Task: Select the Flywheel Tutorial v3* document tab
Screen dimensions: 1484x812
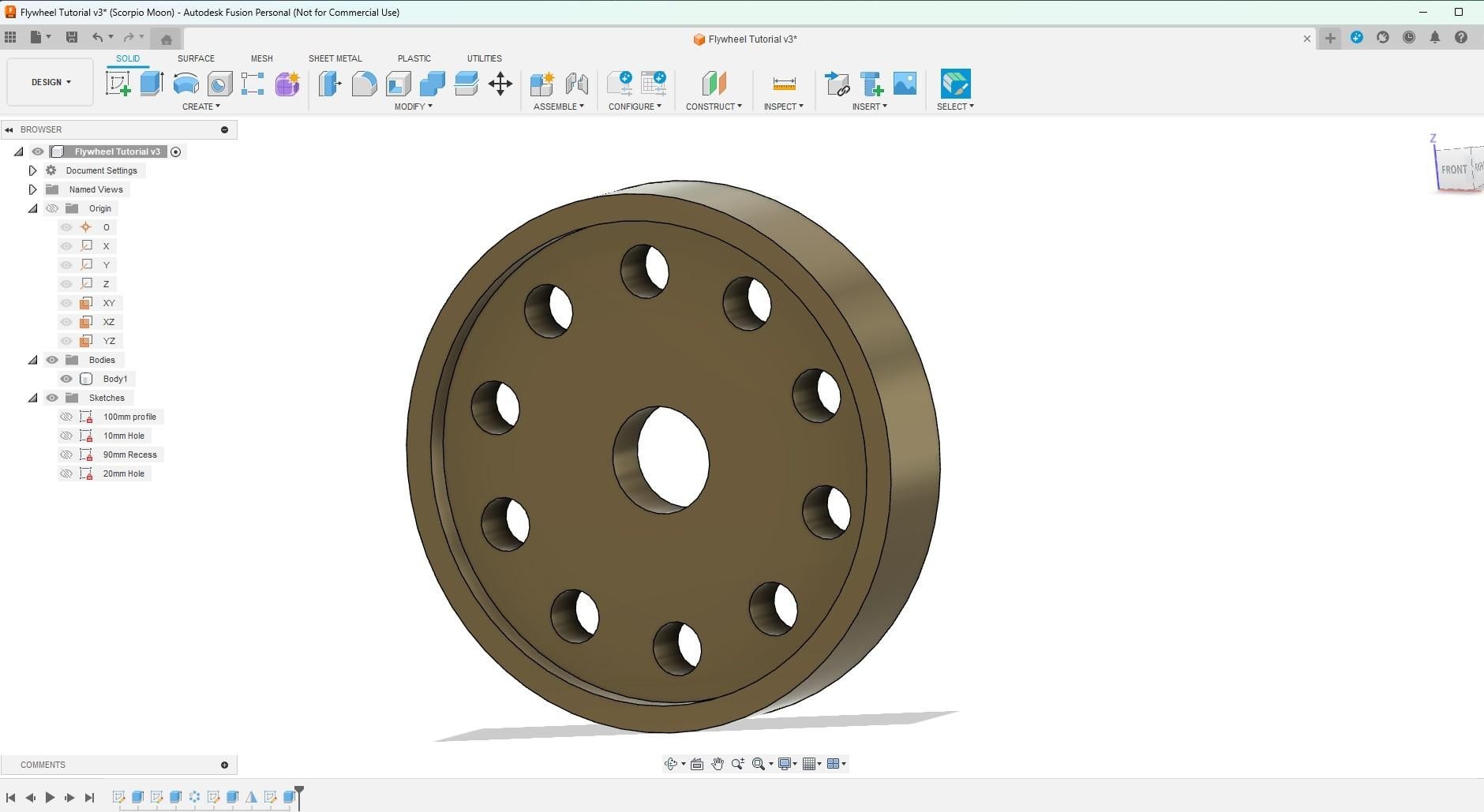Action: 745,39
